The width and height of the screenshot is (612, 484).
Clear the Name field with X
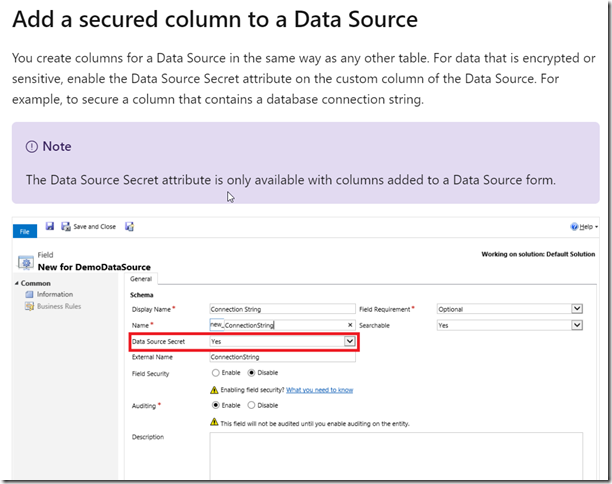pos(350,325)
